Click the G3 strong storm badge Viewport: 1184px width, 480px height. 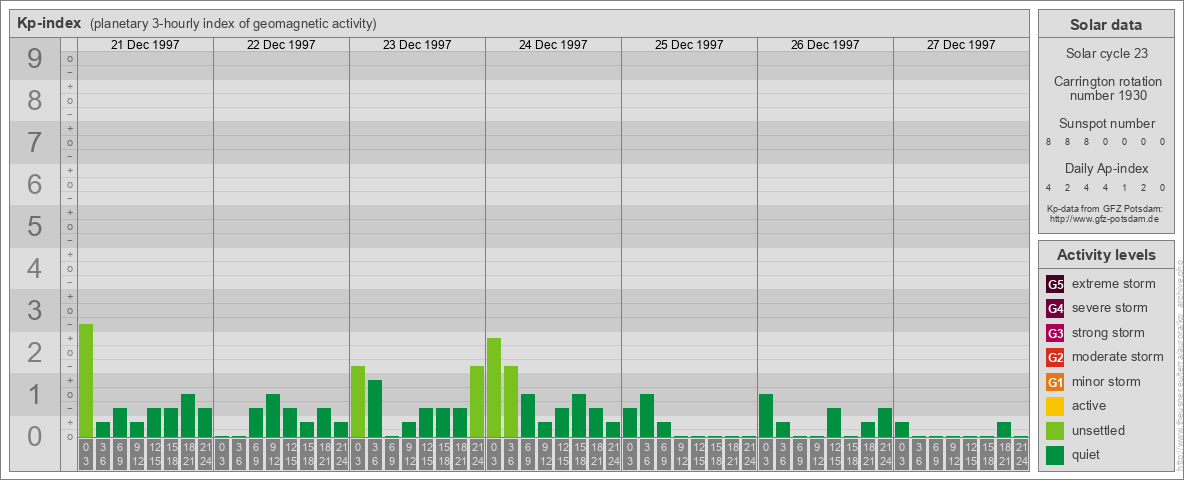(1055, 333)
